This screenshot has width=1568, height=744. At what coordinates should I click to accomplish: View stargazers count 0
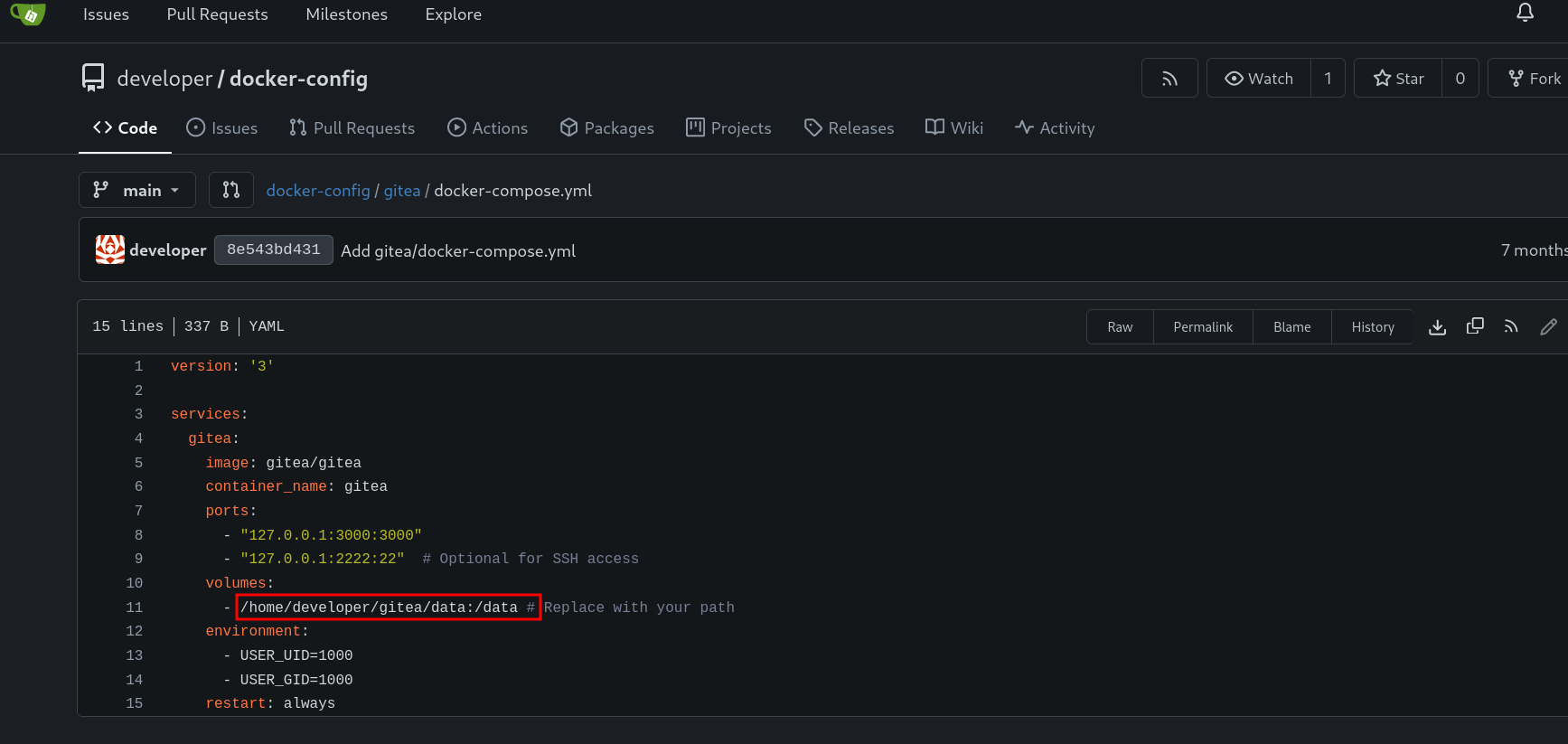[x=1460, y=79]
